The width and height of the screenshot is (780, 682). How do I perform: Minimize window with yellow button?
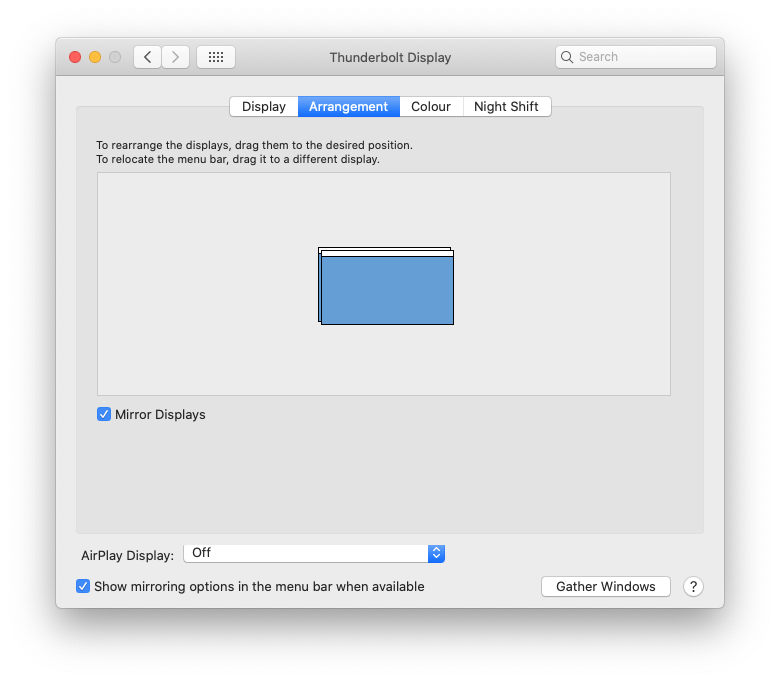95,57
